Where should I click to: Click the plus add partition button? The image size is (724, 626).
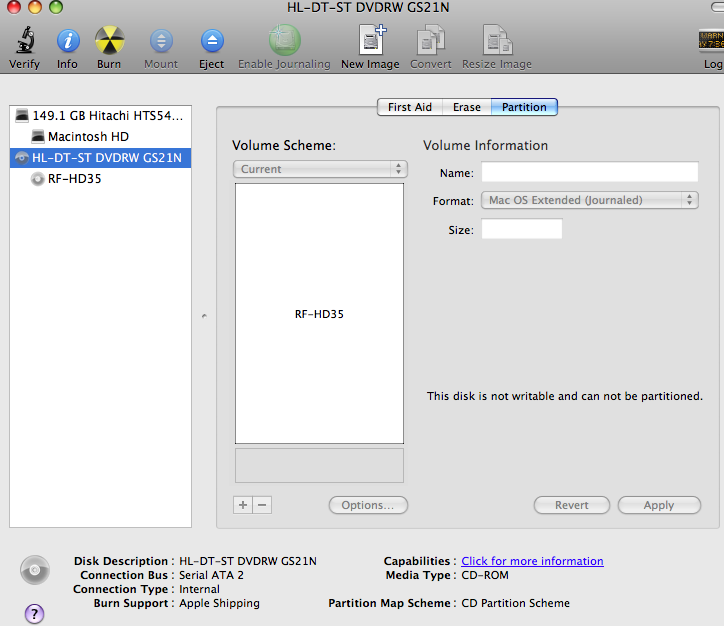click(243, 505)
